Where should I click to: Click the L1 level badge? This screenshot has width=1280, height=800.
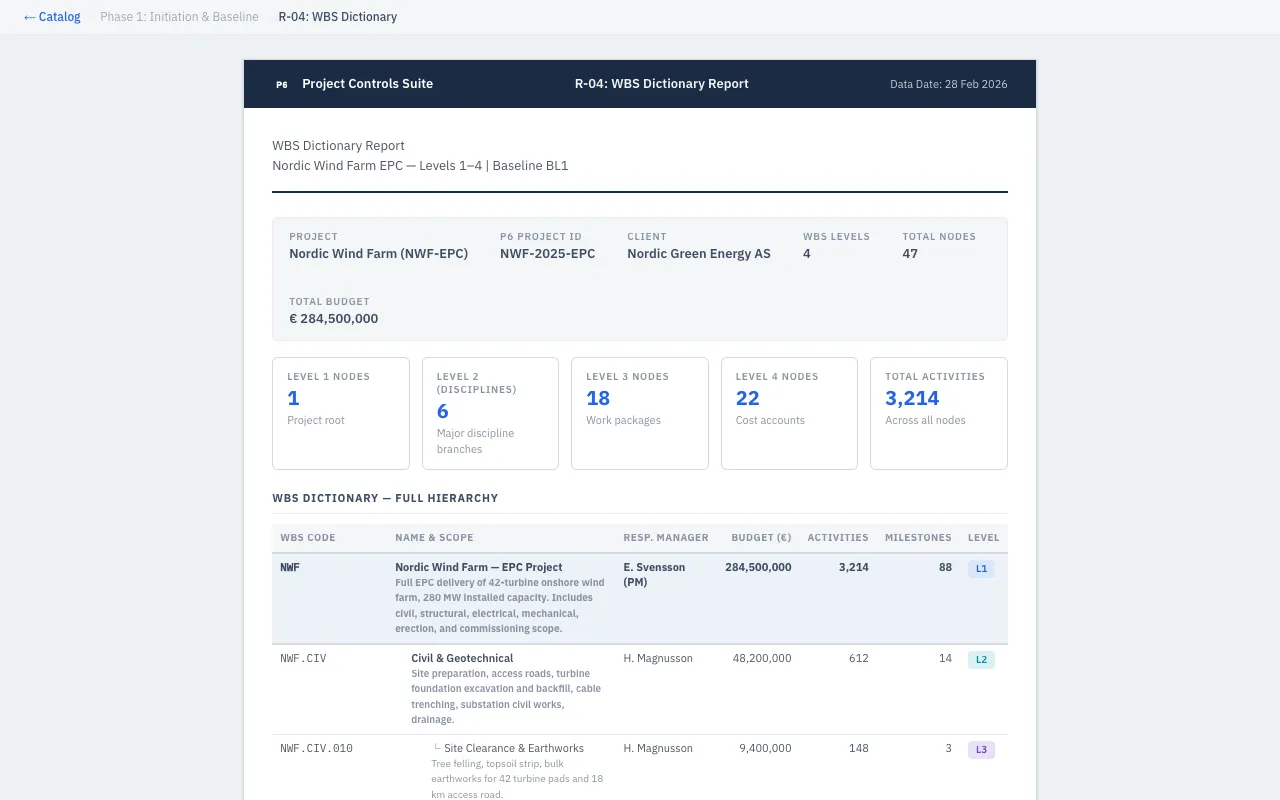coord(981,569)
